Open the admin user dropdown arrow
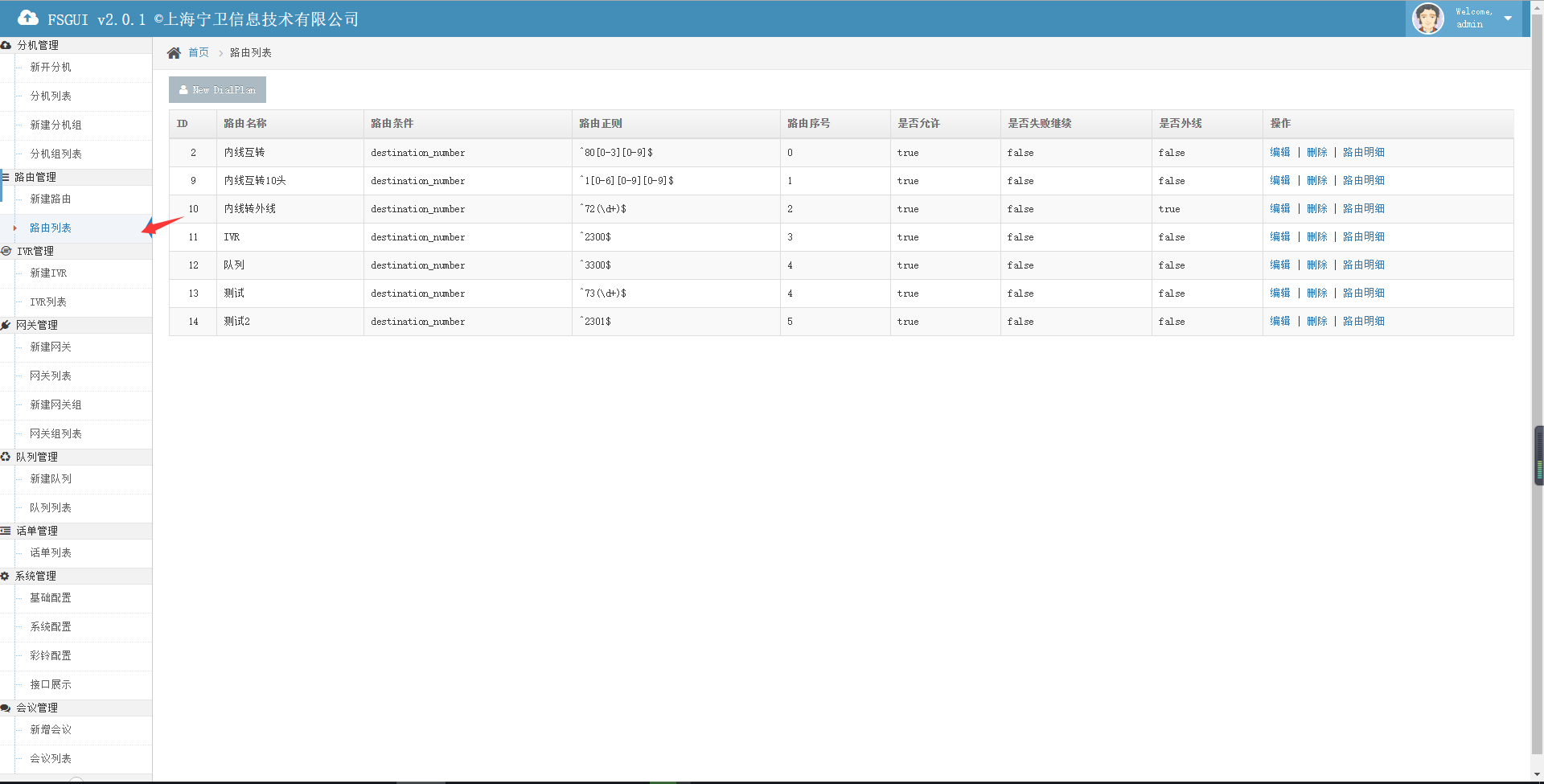This screenshot has width=1544, height=784. tap(1508, 18)
